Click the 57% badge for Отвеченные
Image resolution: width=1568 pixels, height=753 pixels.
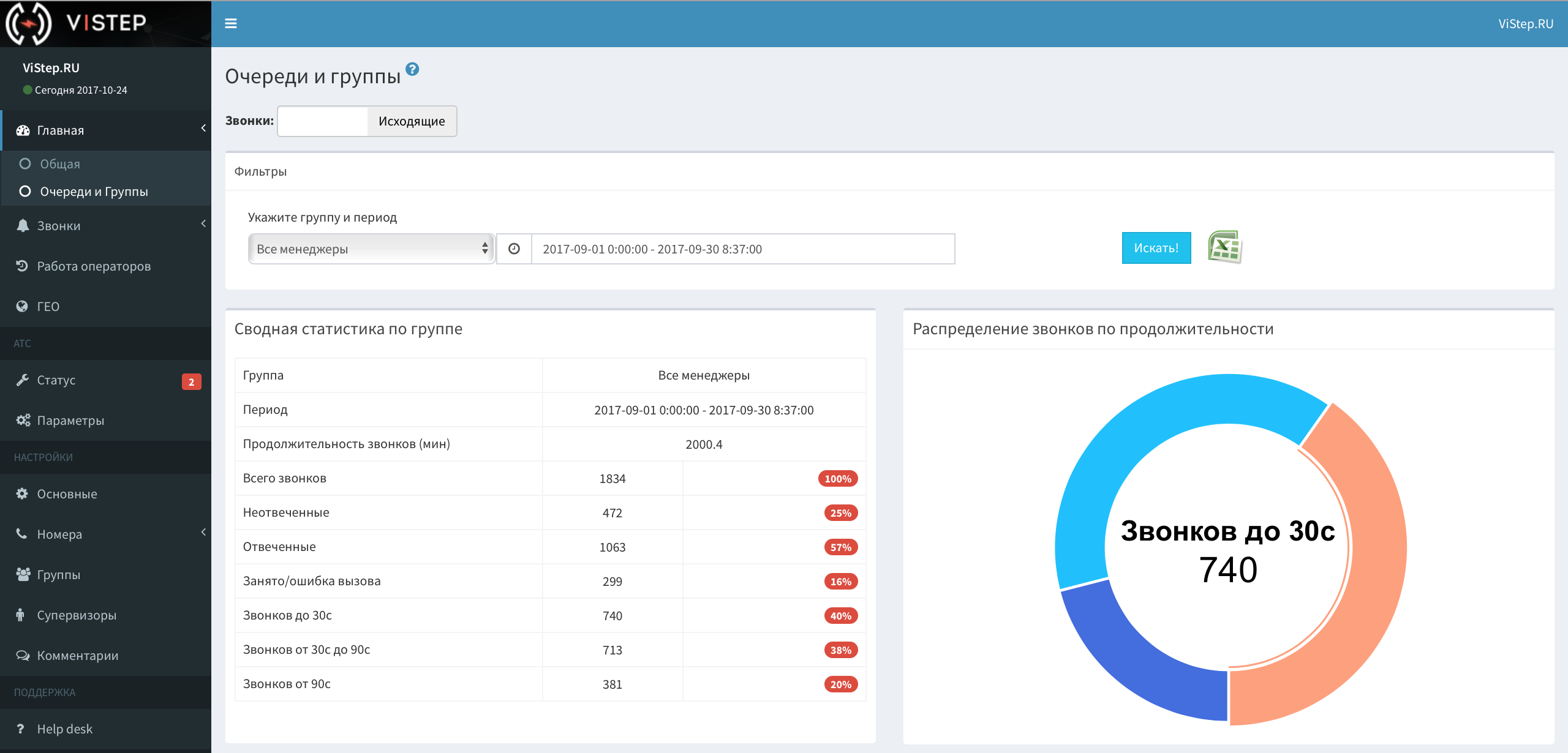tap(841, 547)
